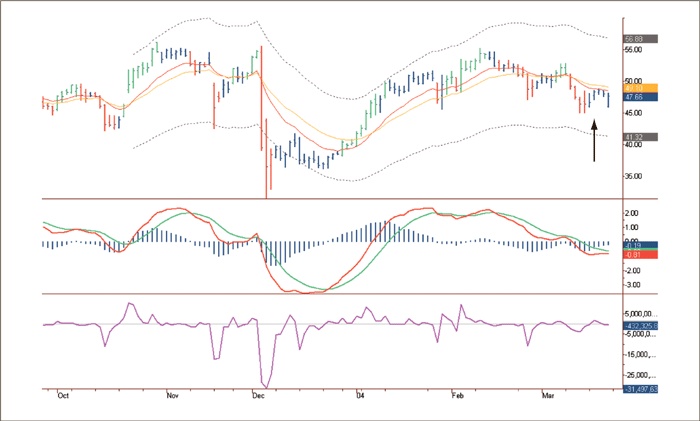Click the Feb label on the time axis
This screenshot has height=421, width=700.
click(x=458, y=396)
